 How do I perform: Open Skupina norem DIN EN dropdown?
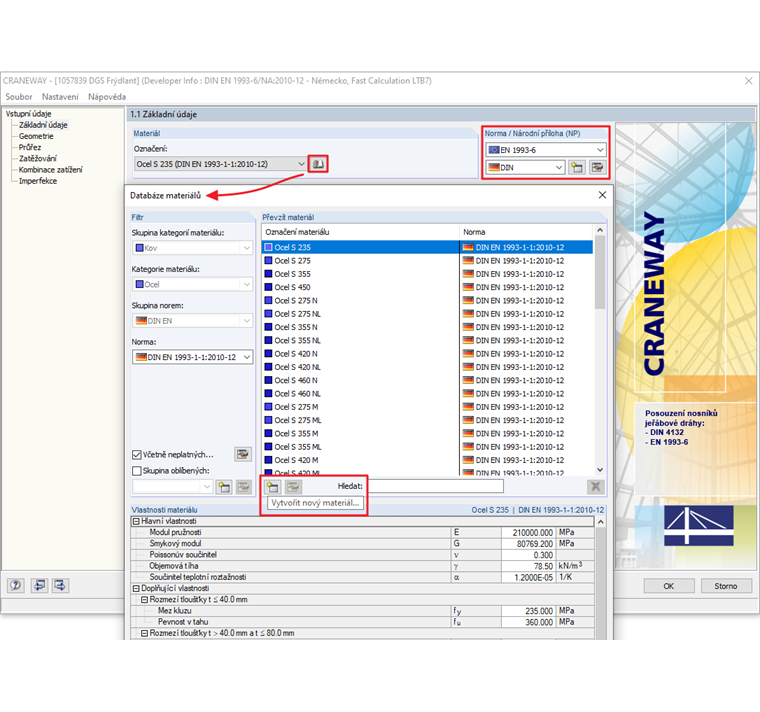coord(247,321)
